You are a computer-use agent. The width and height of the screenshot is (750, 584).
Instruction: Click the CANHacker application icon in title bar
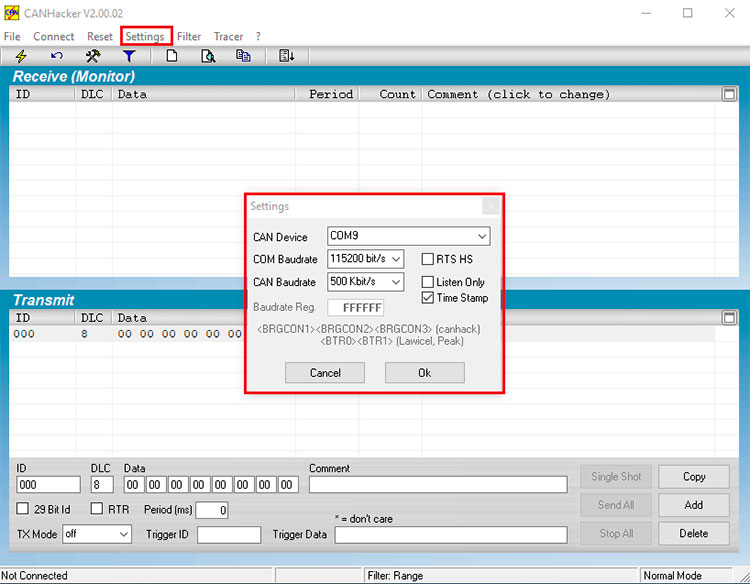(x=11, y=13)
